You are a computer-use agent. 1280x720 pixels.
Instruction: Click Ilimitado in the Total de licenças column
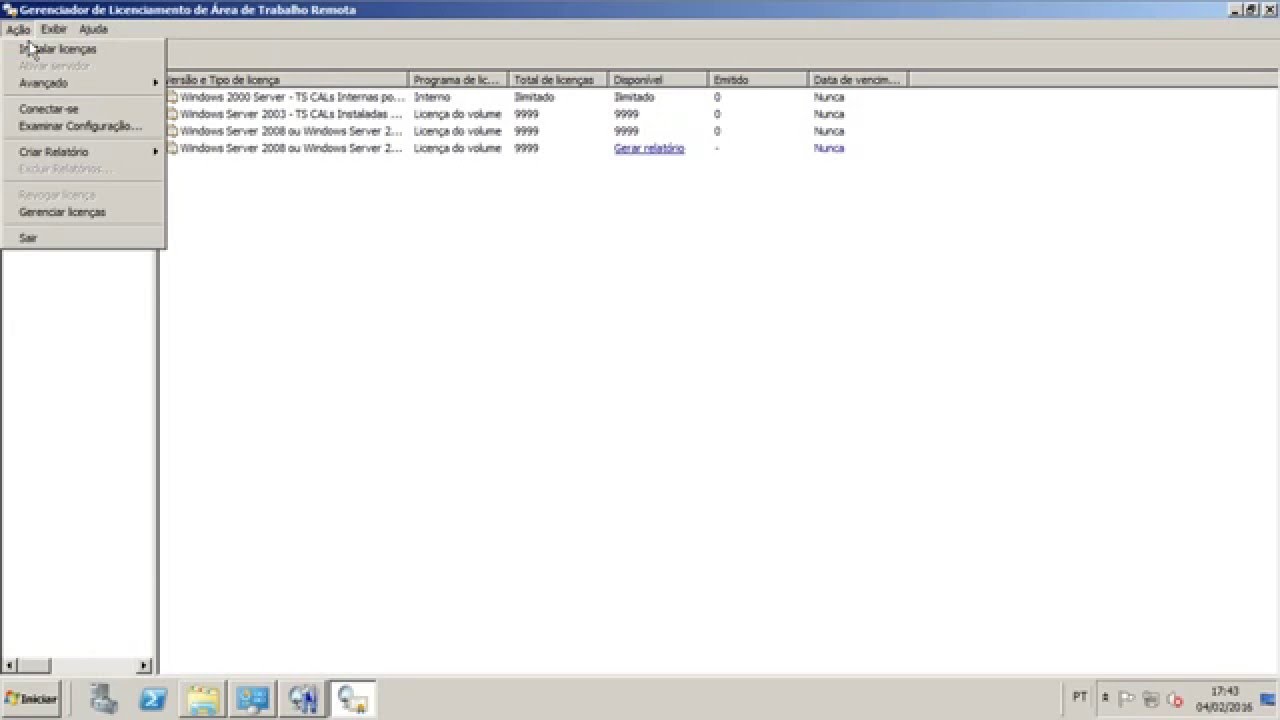[534, 97]
